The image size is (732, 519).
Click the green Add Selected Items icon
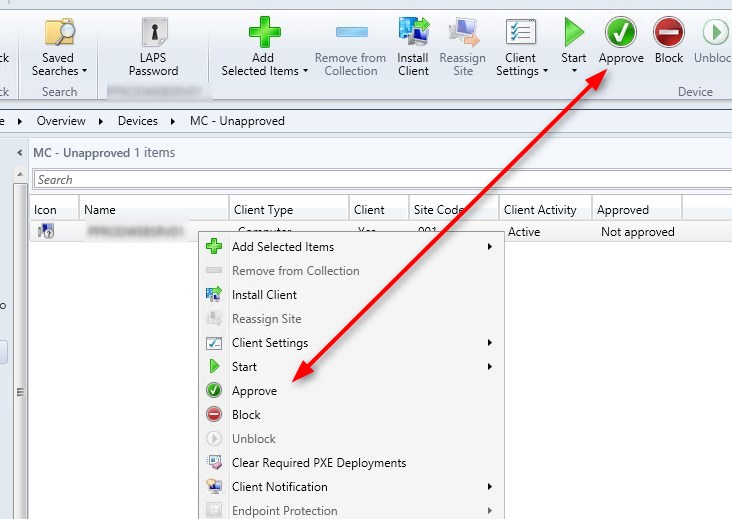[265, 31]
